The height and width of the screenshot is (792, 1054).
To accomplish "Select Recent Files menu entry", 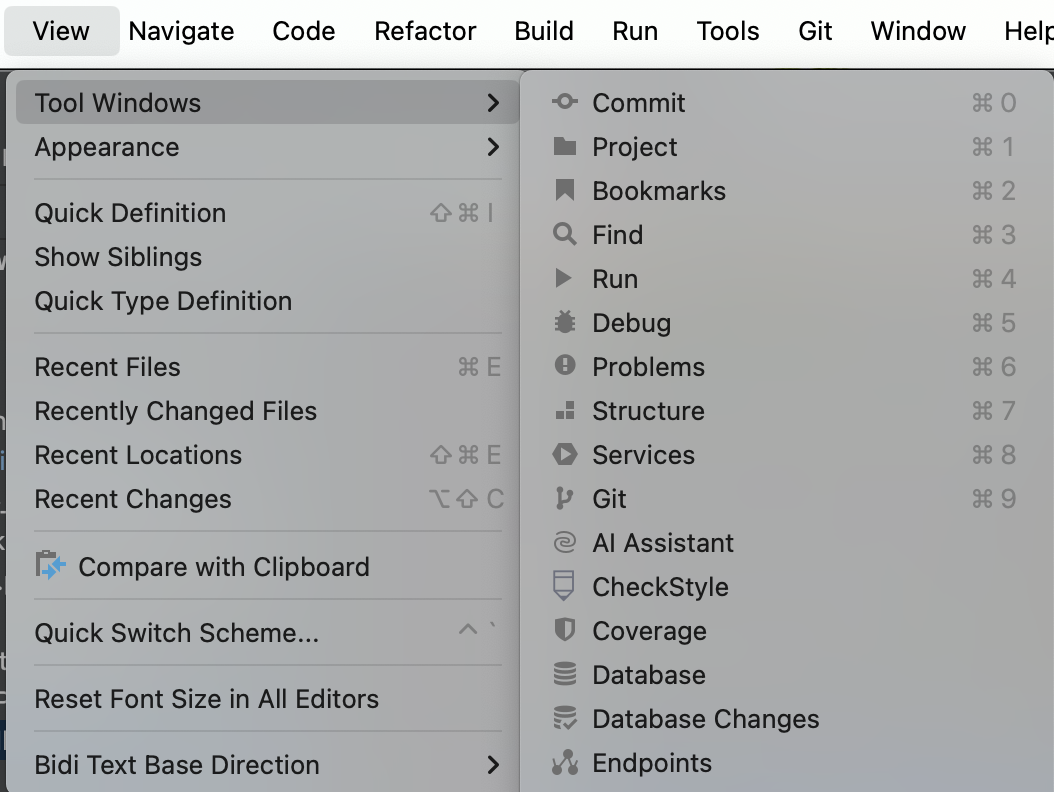I will click(108, 367).
